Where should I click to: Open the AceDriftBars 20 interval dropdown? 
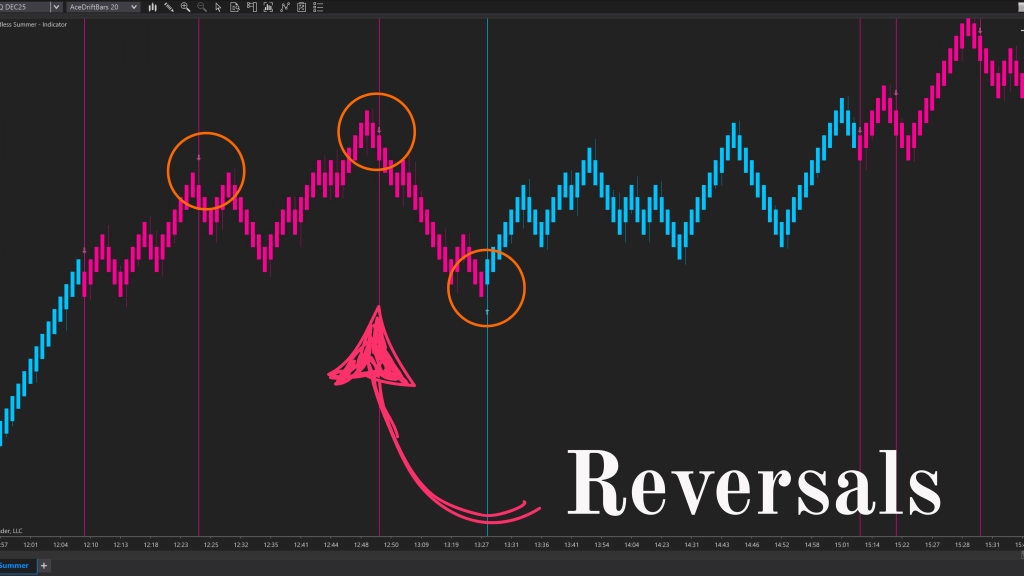coord(133,7)
